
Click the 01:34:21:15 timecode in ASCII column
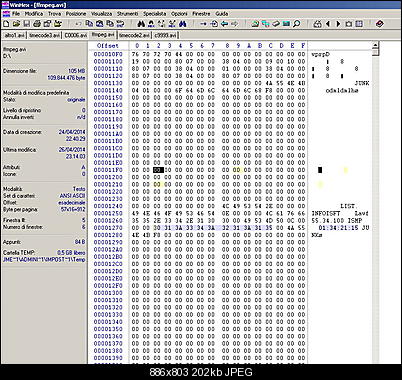(x=338, y=228)
